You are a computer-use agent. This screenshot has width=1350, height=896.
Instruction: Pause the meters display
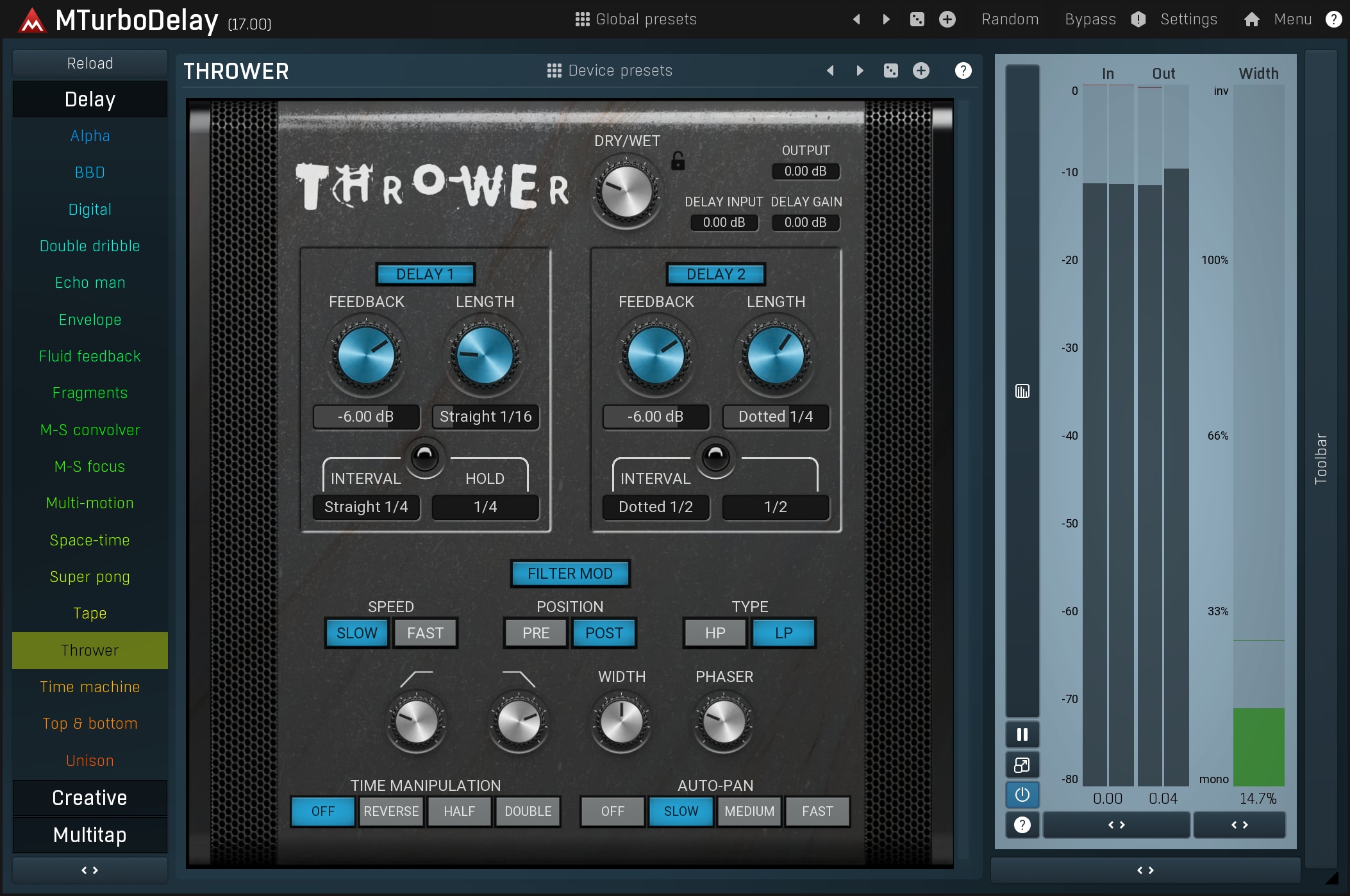coord(1022,734)
